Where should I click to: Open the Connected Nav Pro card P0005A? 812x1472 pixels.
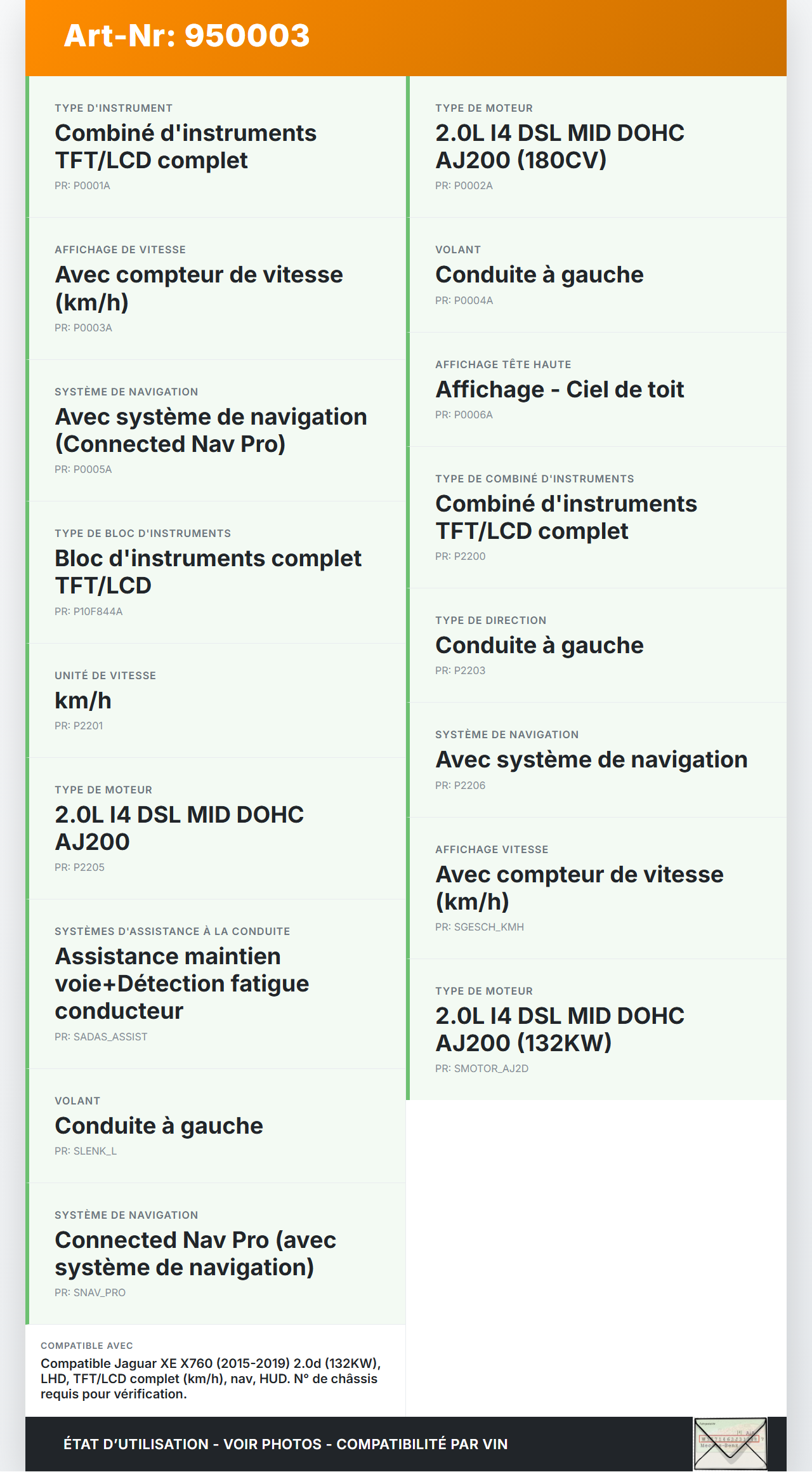coord(216,430)
